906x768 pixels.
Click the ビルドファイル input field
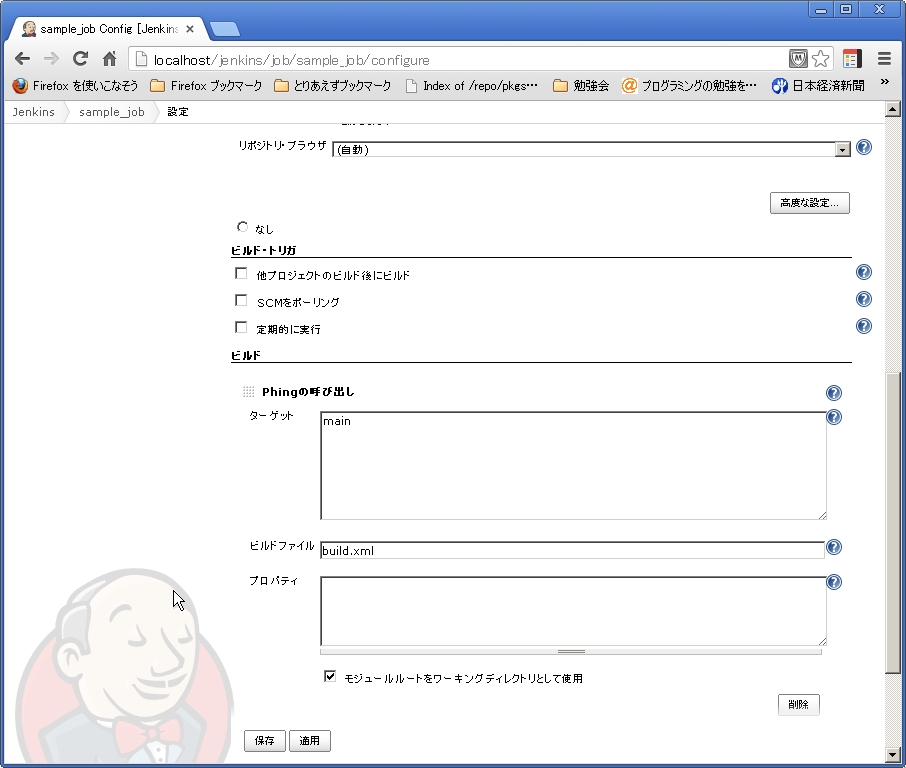pos(572,550)
